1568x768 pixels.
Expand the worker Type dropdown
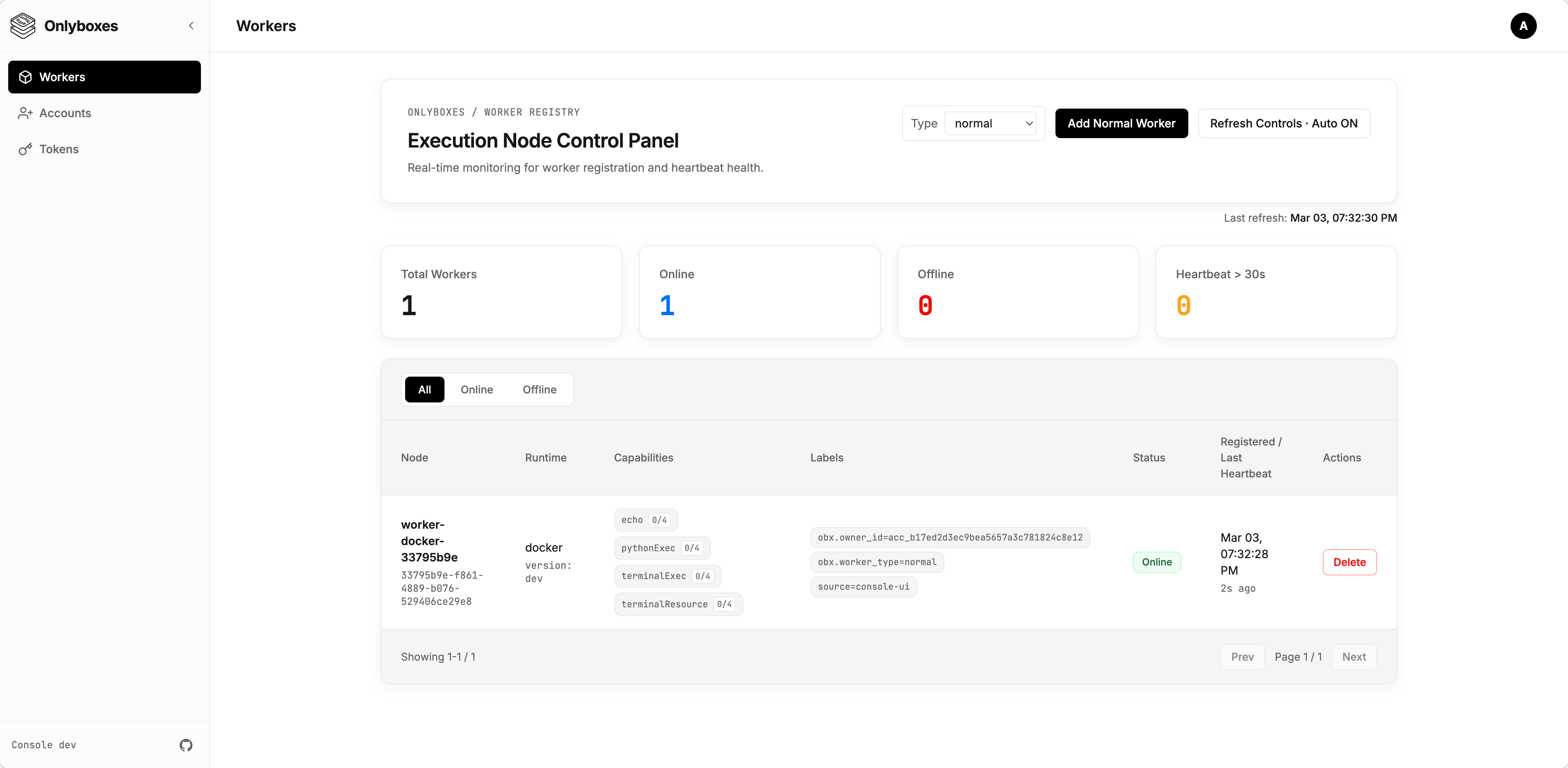coord(993,123)
